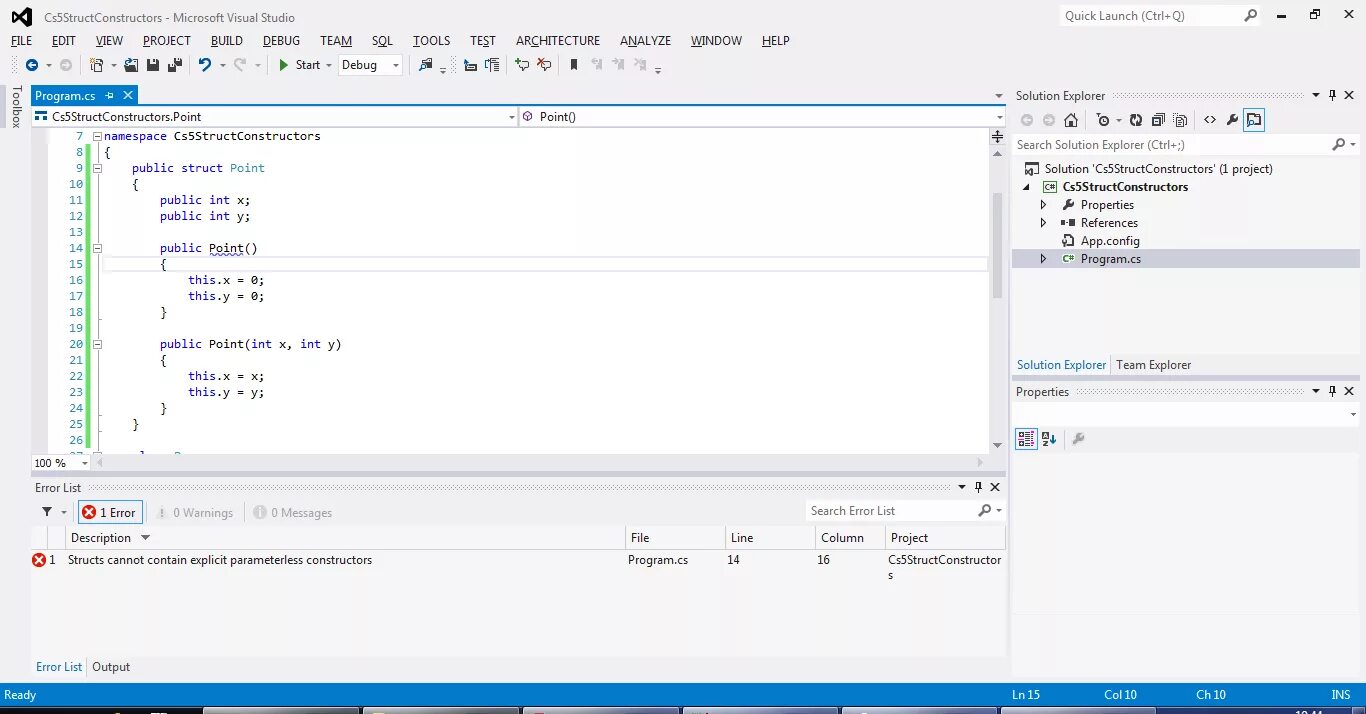Click the Uncomment selected lines icon
This screenshot has height=714, width=1366.
(544, 65)
